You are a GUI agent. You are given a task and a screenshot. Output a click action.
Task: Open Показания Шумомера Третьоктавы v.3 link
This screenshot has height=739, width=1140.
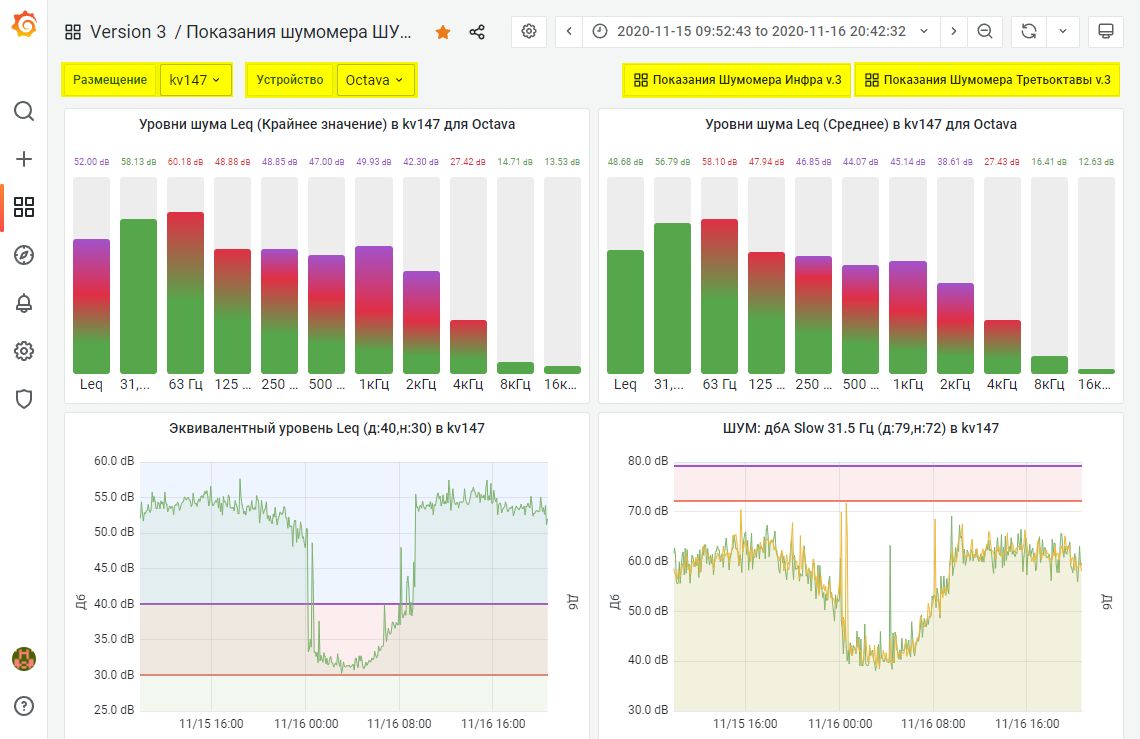pyautogui.click(x=987, y=80)
